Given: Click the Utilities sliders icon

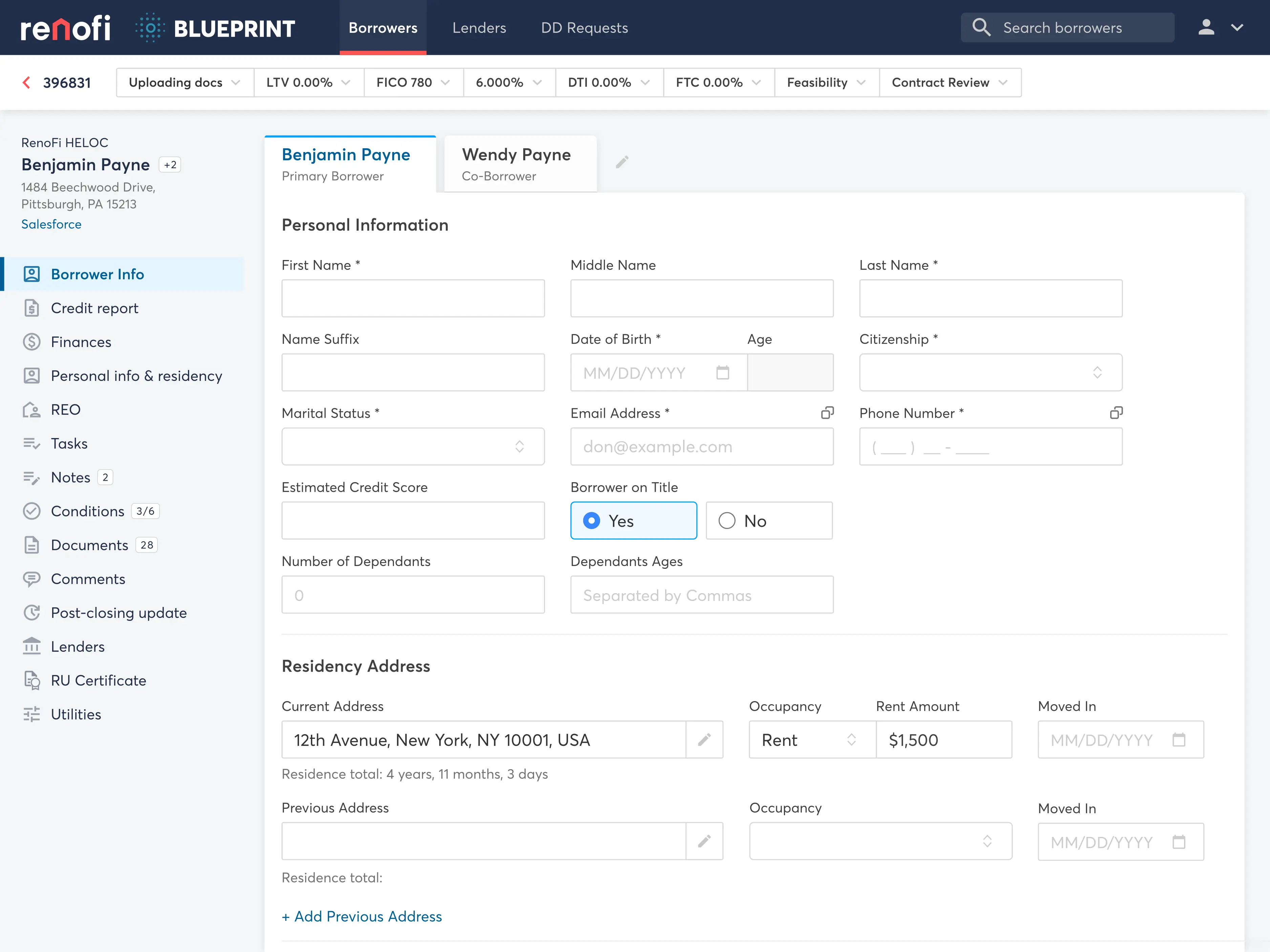Looking at the screenshot, I should 31,714.
